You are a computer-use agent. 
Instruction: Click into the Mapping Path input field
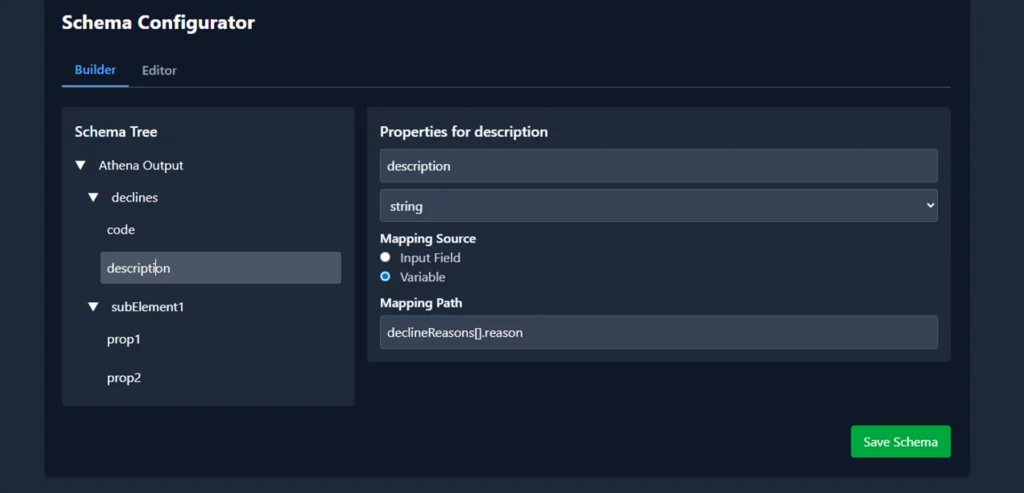(x=658, y=332)
